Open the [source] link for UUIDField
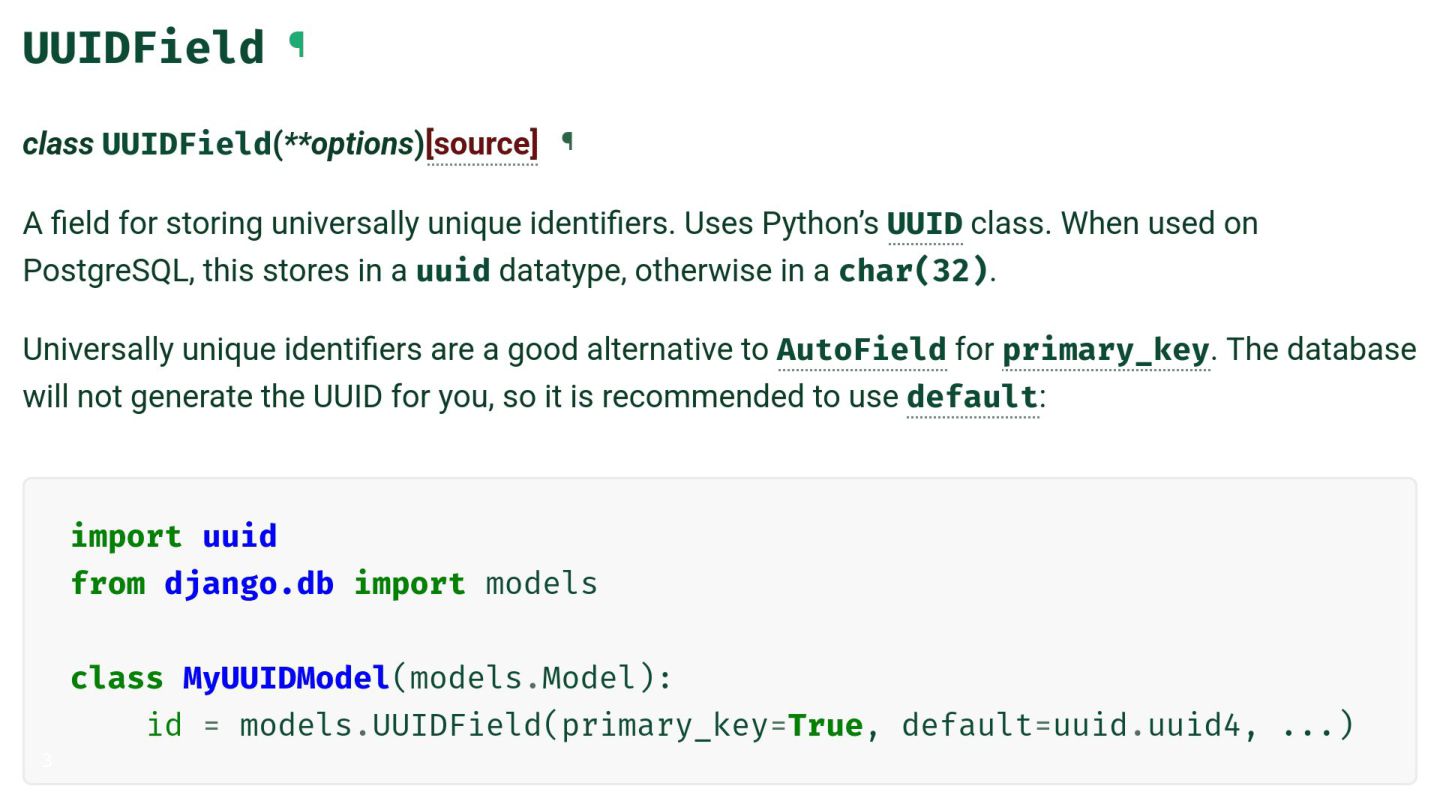1440x810 pixels. (x=482, y=144)
